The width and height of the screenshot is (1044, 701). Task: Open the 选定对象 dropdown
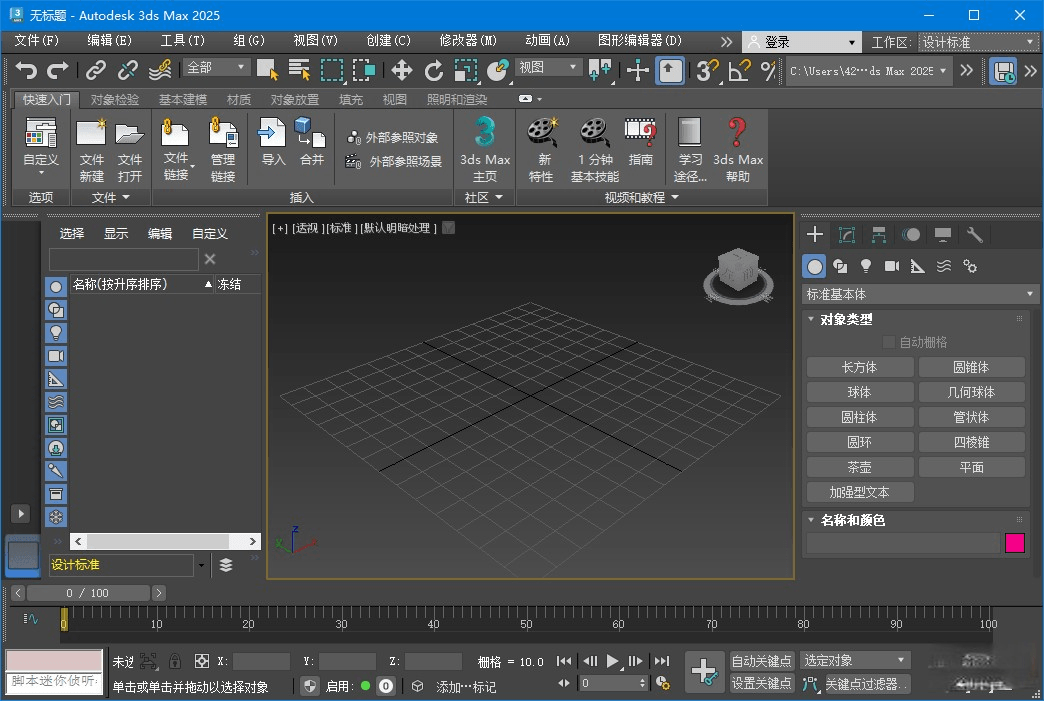pyautogui.click(x=853, y=660)
